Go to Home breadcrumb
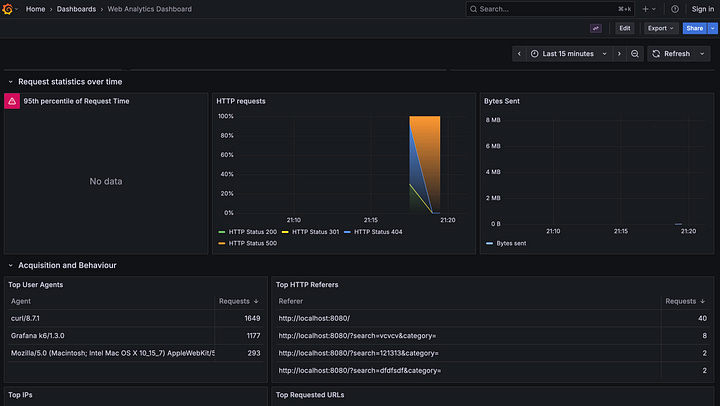This screenshot has width=720, height=406. (x=35, y=9)
